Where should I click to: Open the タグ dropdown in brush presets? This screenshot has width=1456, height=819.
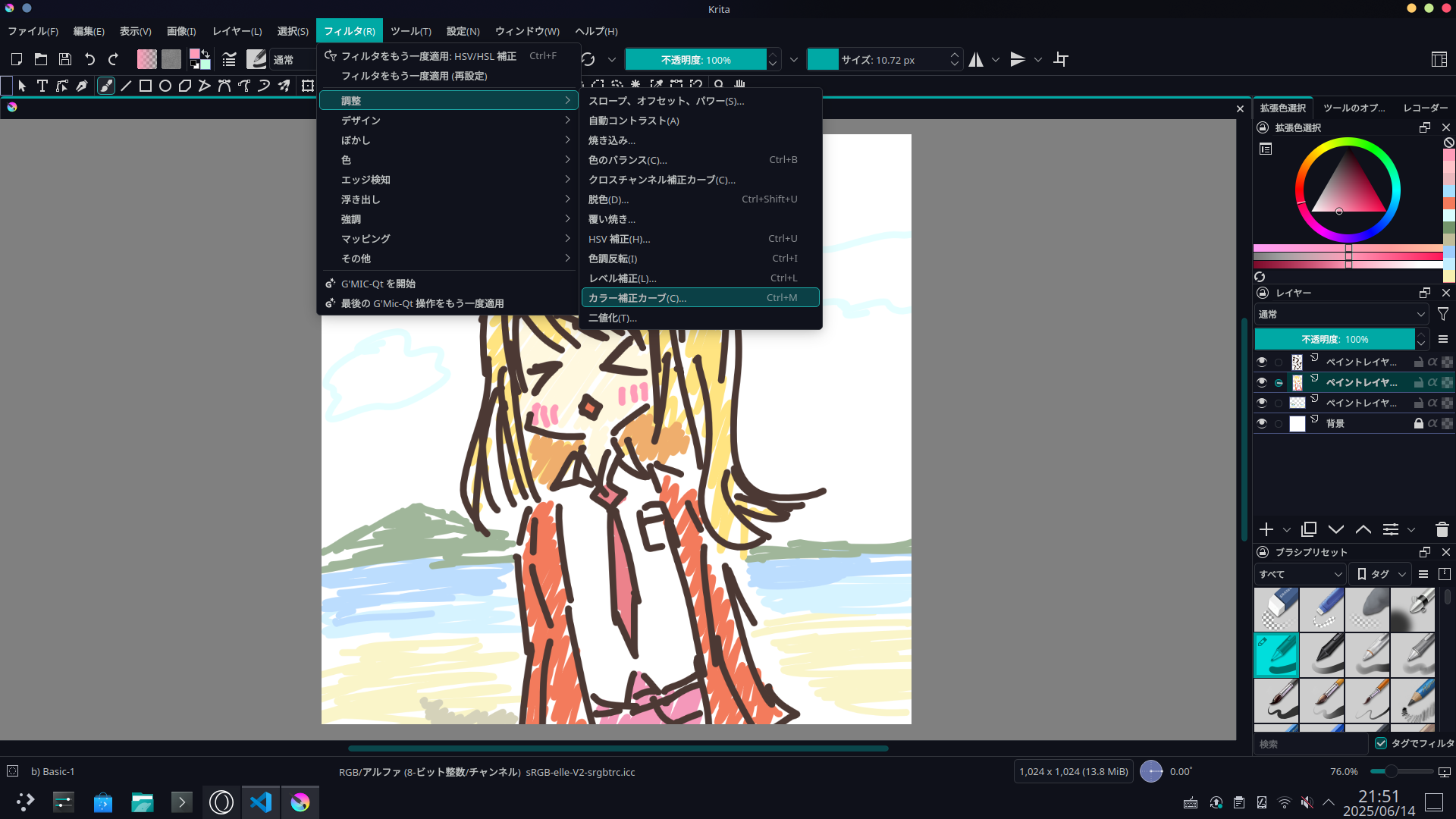1381,574
